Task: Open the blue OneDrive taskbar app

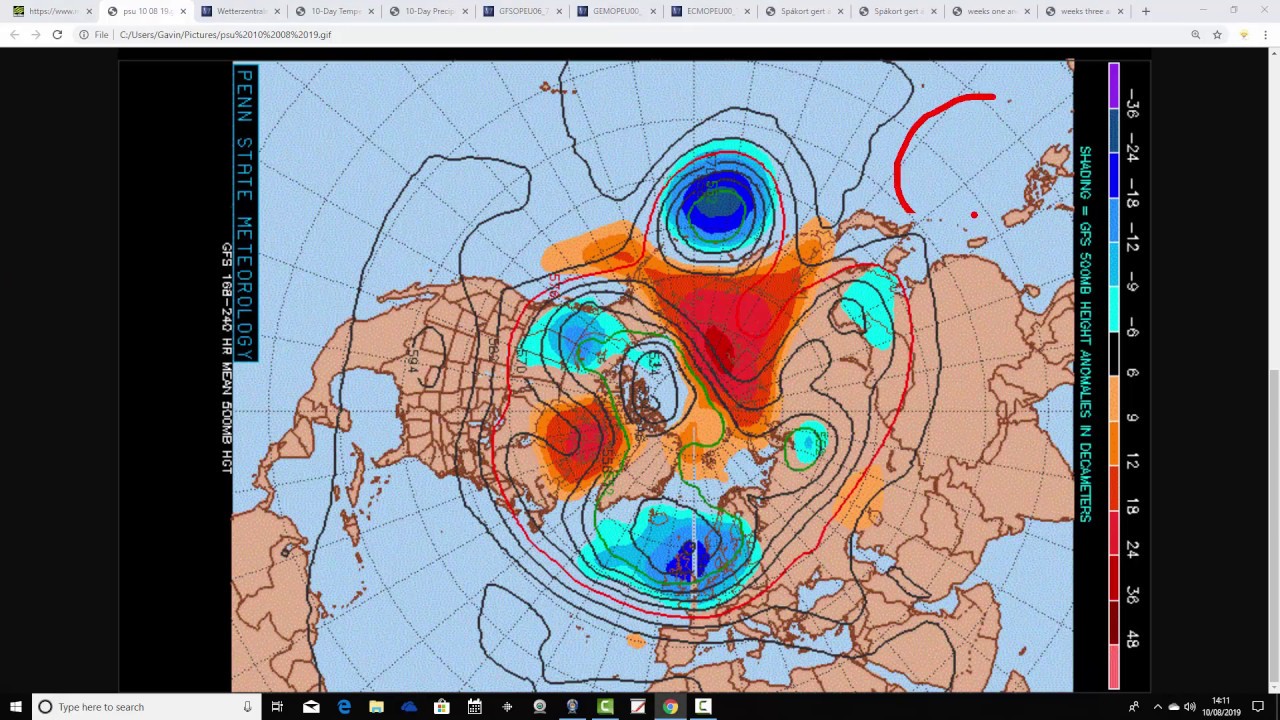Action: click(409, 707)
